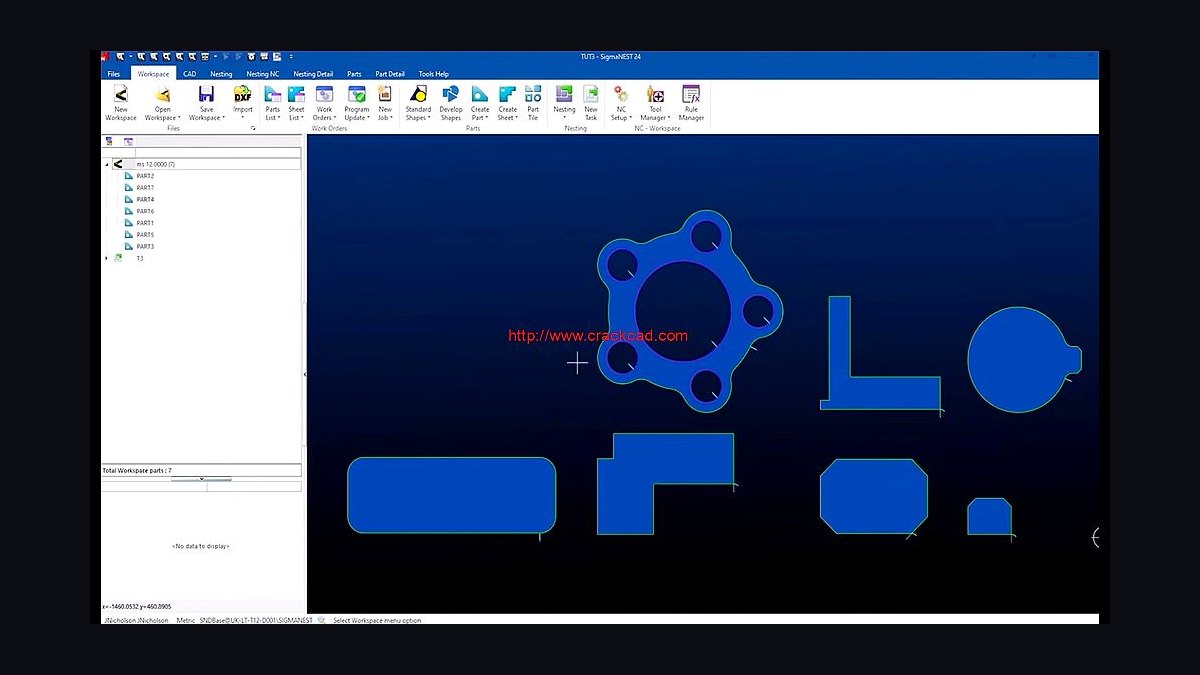The height and width of the screenshot is (675, 1200).
Task: Select PART3 in the tree
Action: click(x=145, y=246)
